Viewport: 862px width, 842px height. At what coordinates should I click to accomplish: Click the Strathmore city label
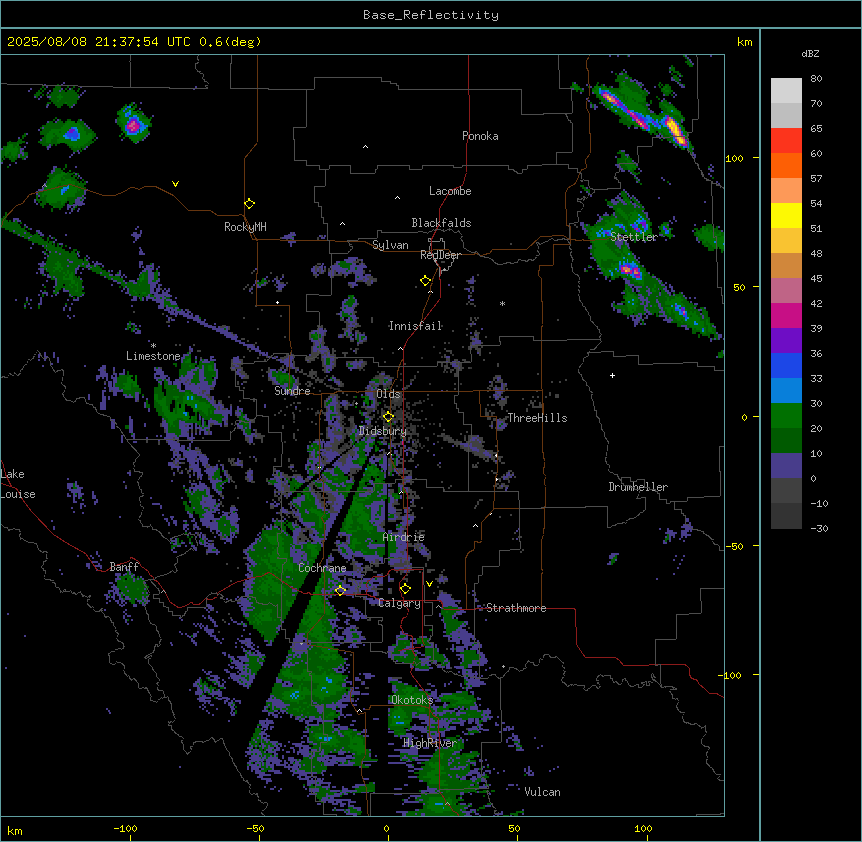click(x=516, y=608)
